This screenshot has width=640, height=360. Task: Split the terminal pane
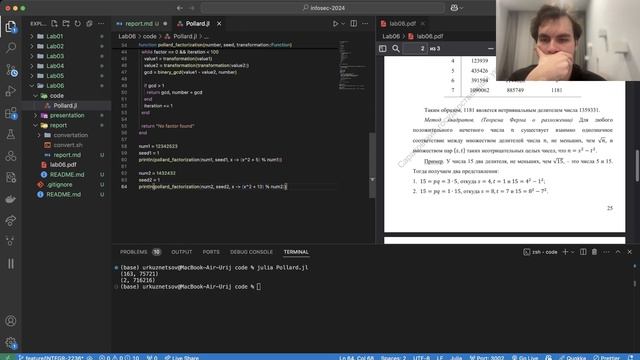click(583, 252)
